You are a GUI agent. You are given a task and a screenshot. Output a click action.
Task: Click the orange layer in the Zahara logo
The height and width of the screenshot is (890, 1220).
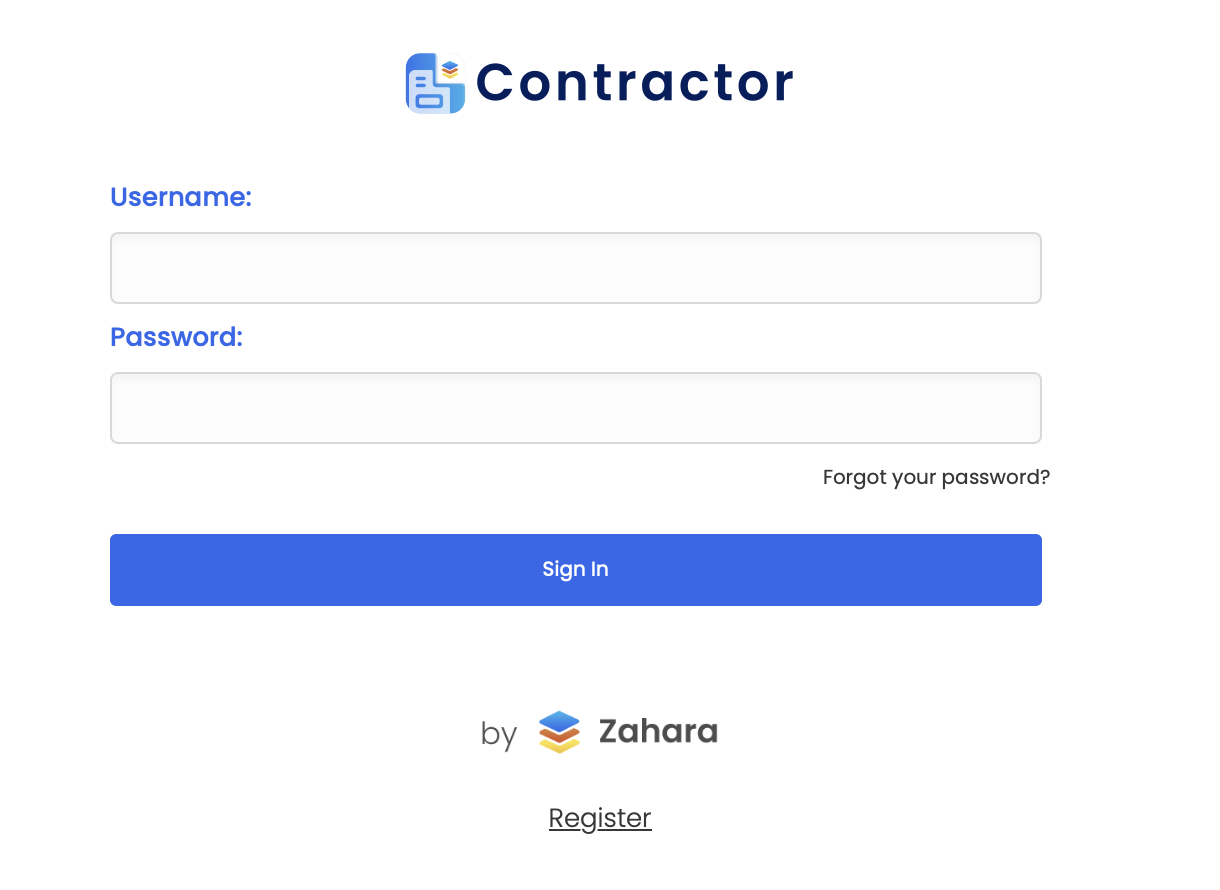559,733
